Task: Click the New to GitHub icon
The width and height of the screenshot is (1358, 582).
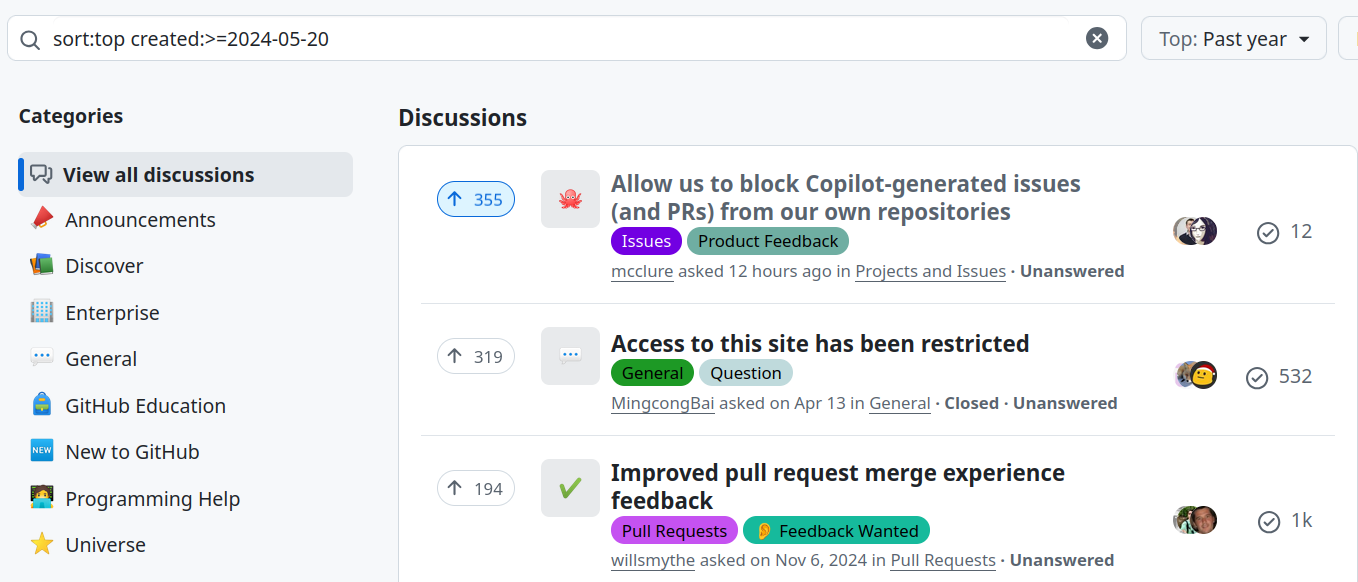Action: 41,451
